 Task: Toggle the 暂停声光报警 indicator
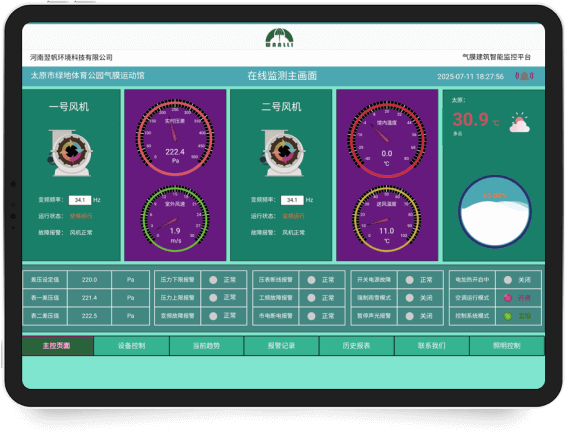click(409, 316)
